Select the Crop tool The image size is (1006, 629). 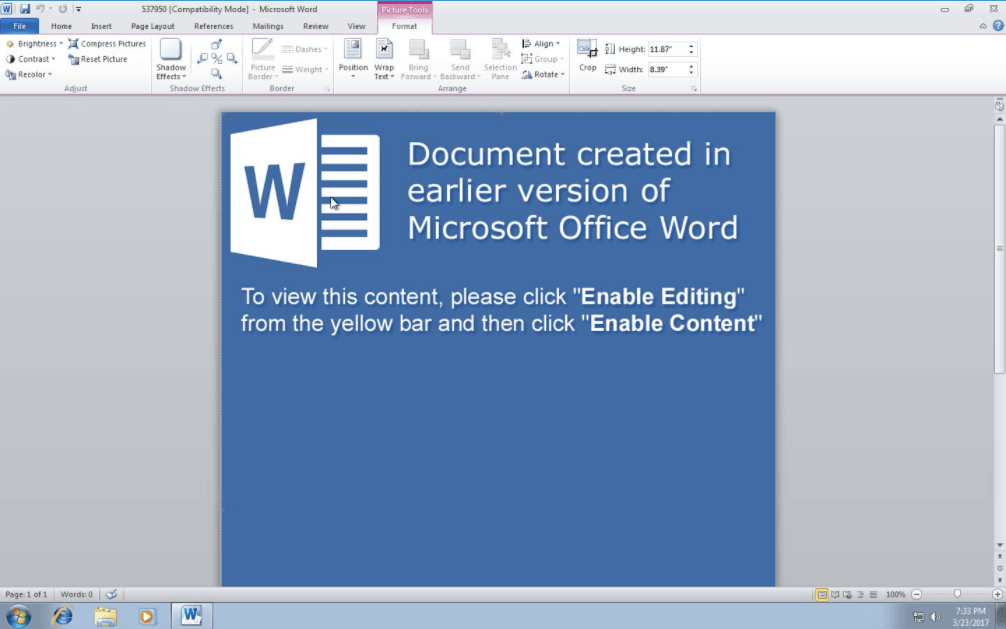588,55
